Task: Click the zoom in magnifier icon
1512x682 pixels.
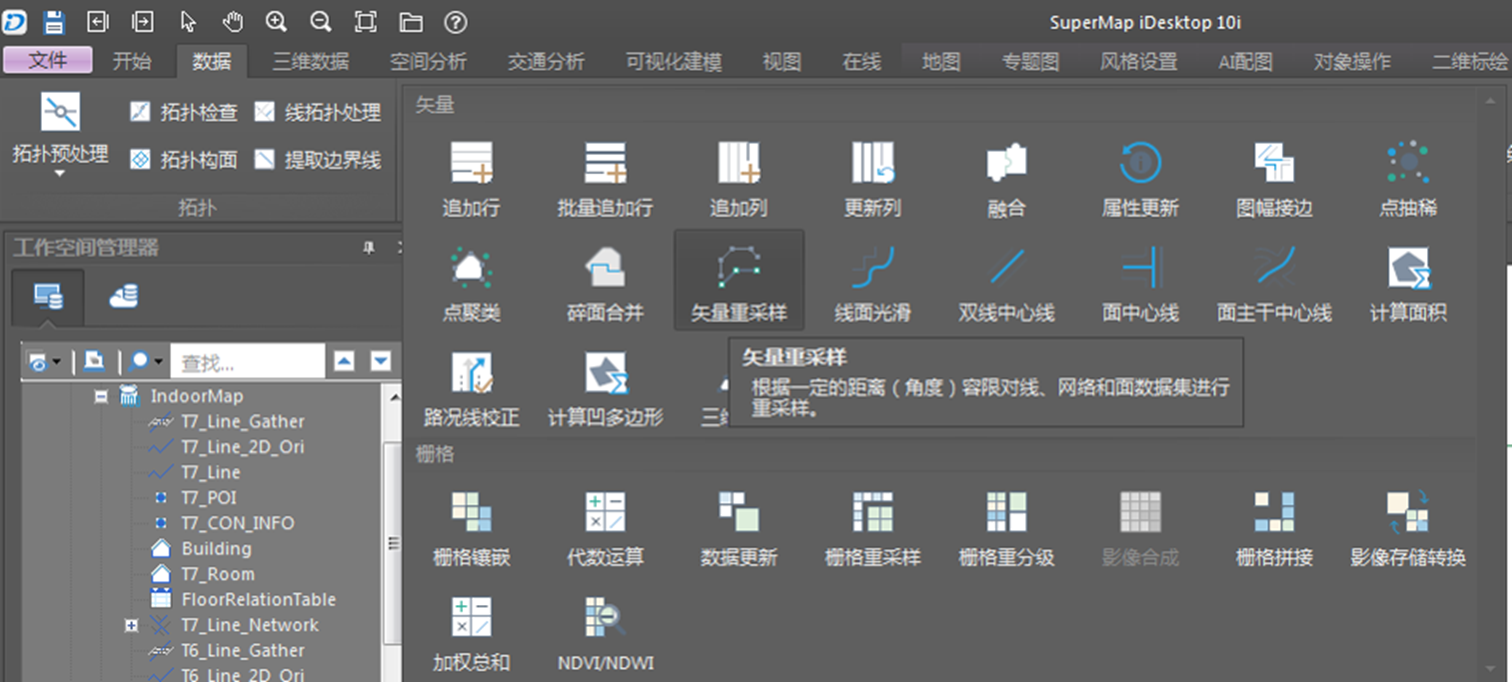Action: click(276, 21)
